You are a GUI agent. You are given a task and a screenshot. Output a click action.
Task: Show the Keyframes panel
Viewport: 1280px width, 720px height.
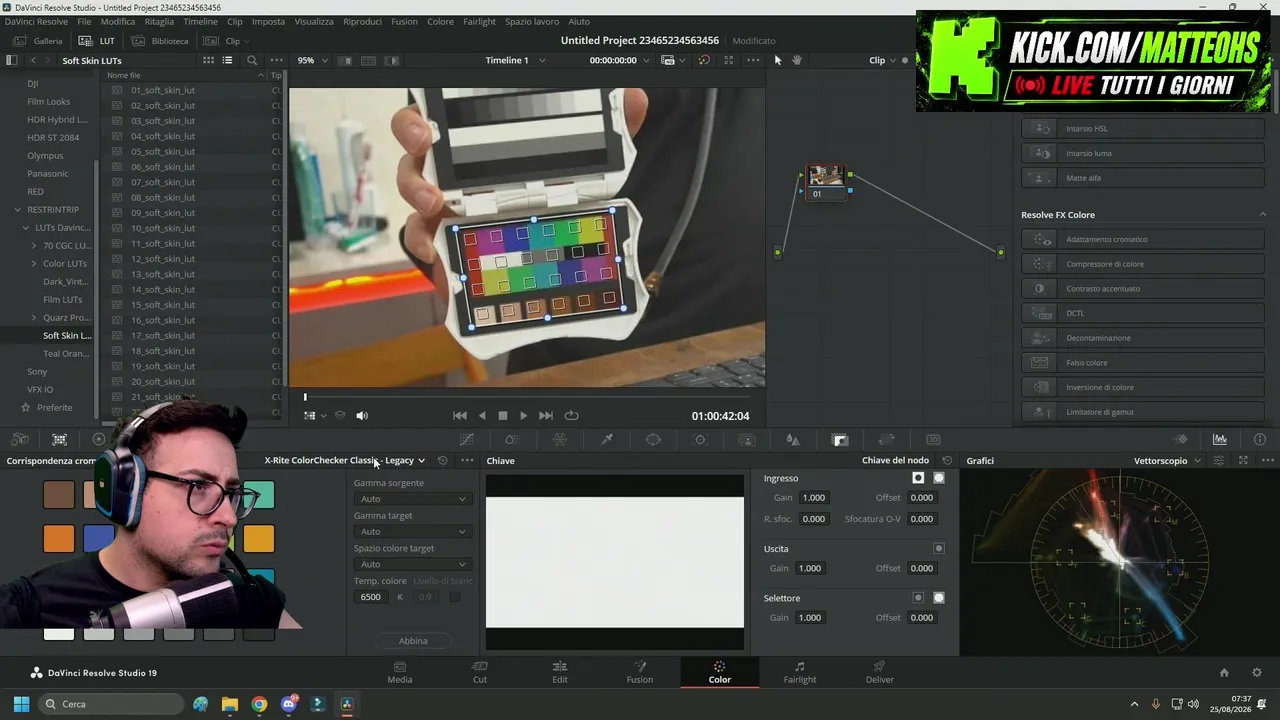coord(1181,440)
